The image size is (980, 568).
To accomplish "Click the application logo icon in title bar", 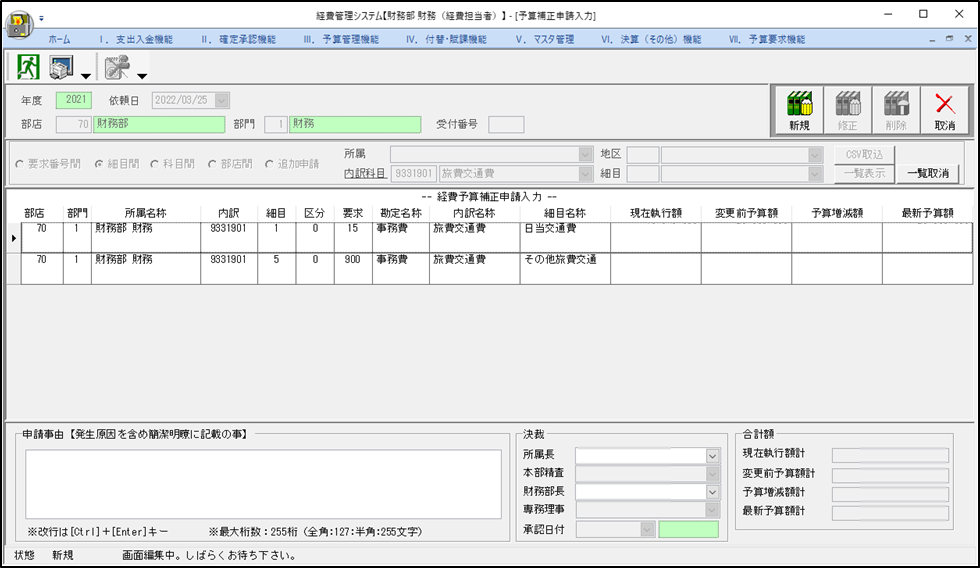I will (x=19, y=24).
